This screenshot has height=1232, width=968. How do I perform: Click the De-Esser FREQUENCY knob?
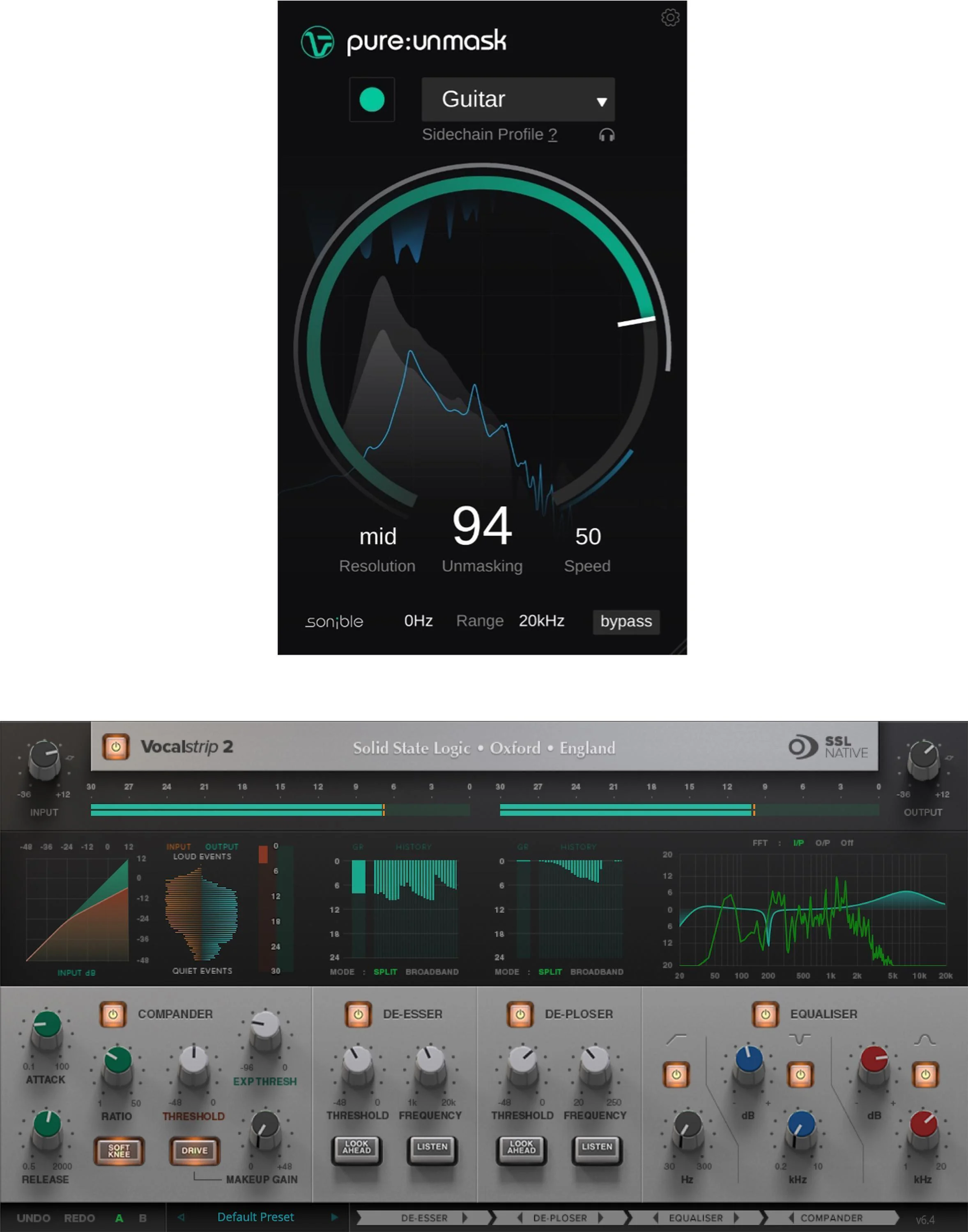(x=430, y=1065)
